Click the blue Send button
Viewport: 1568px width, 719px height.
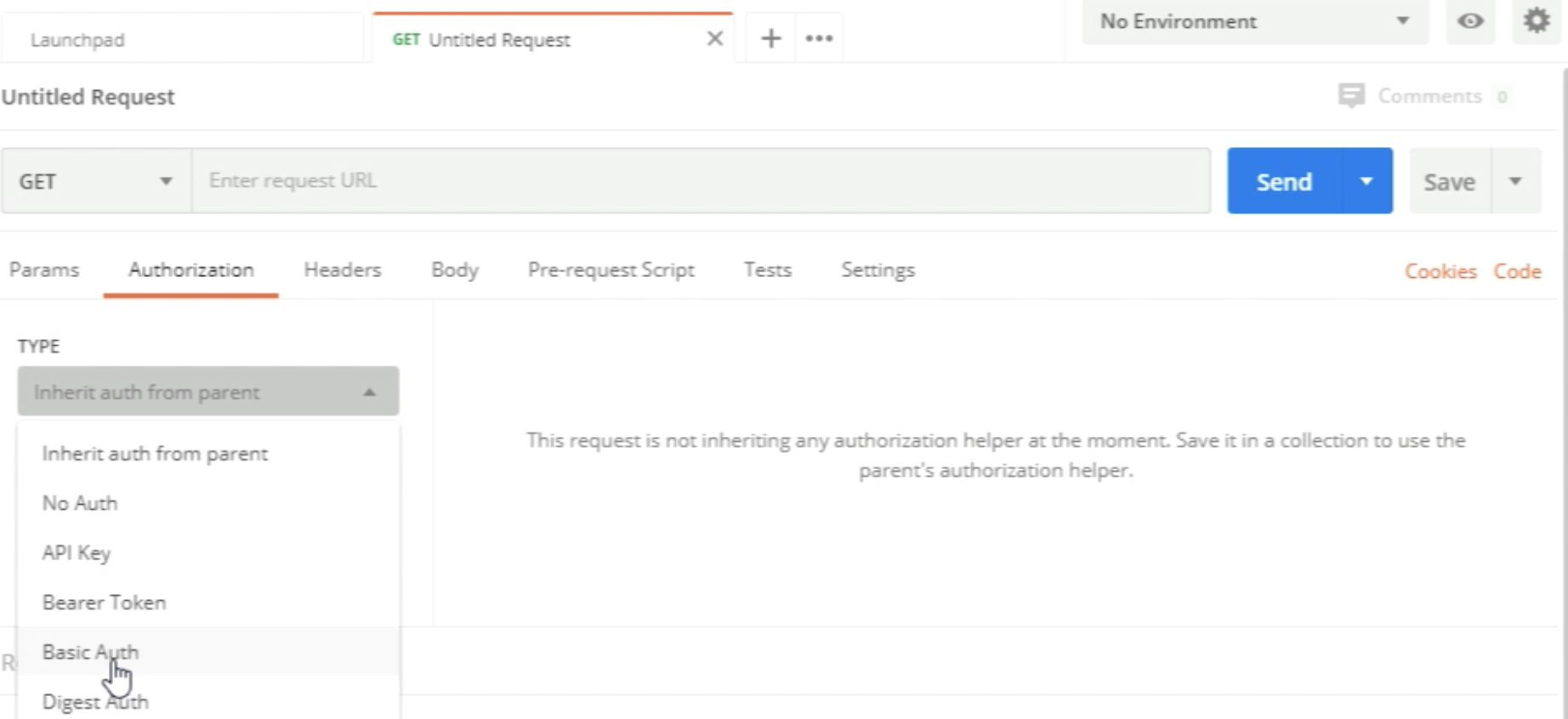point(1284,181)
